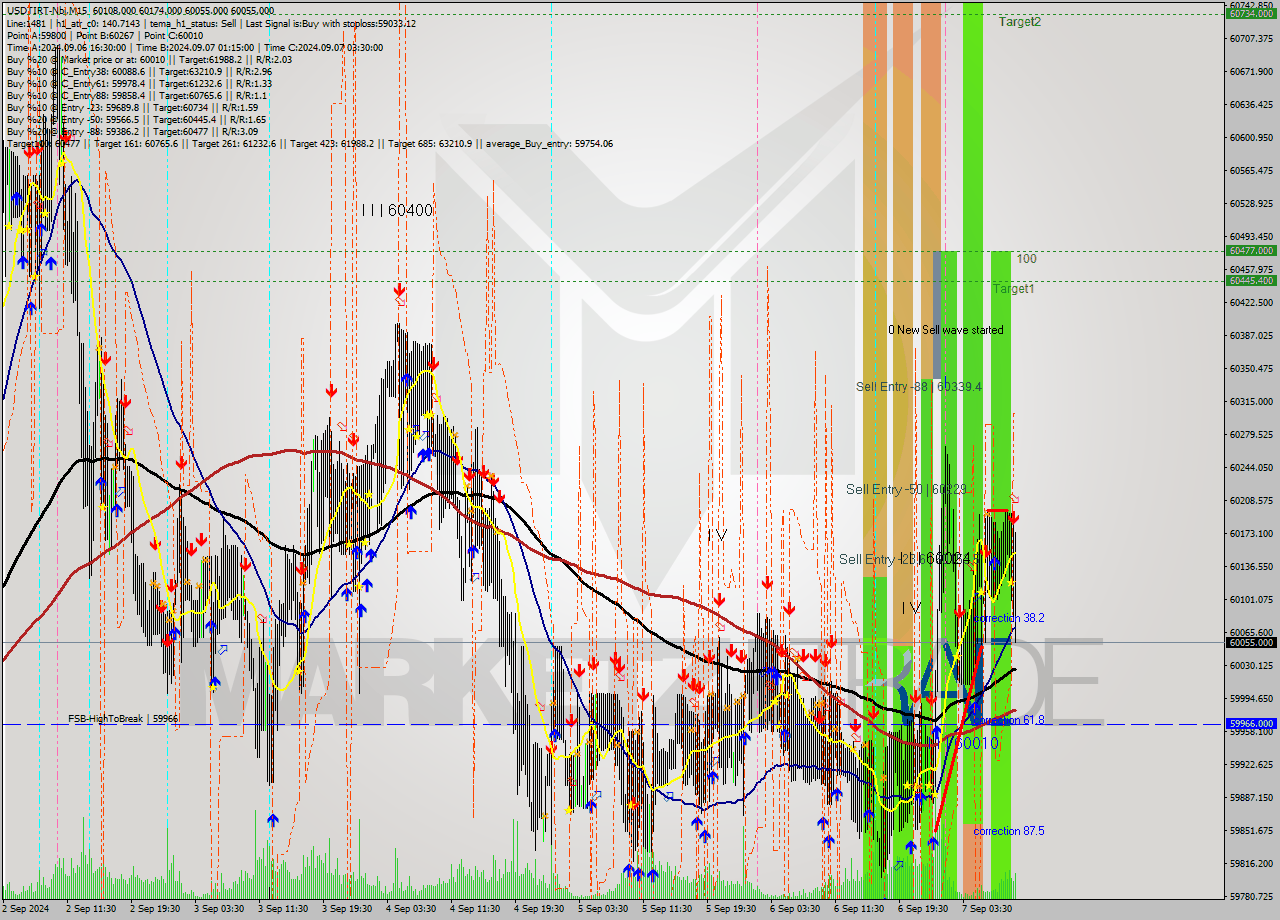
Task: Click the '6 Sep 19:30' time axis label
Action: (x=922, y=909)
